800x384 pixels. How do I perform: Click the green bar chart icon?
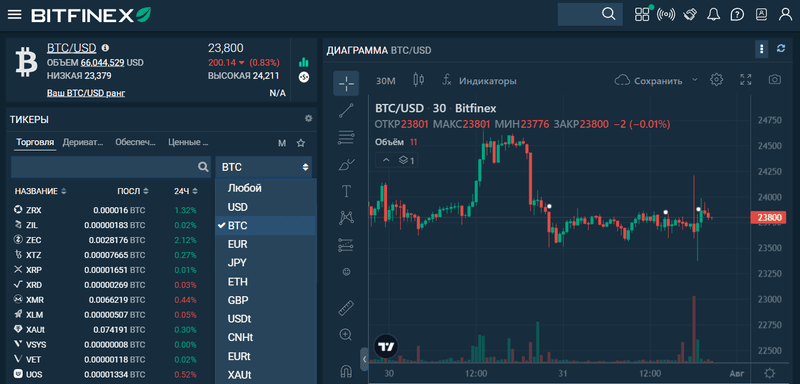click(304, 62)
